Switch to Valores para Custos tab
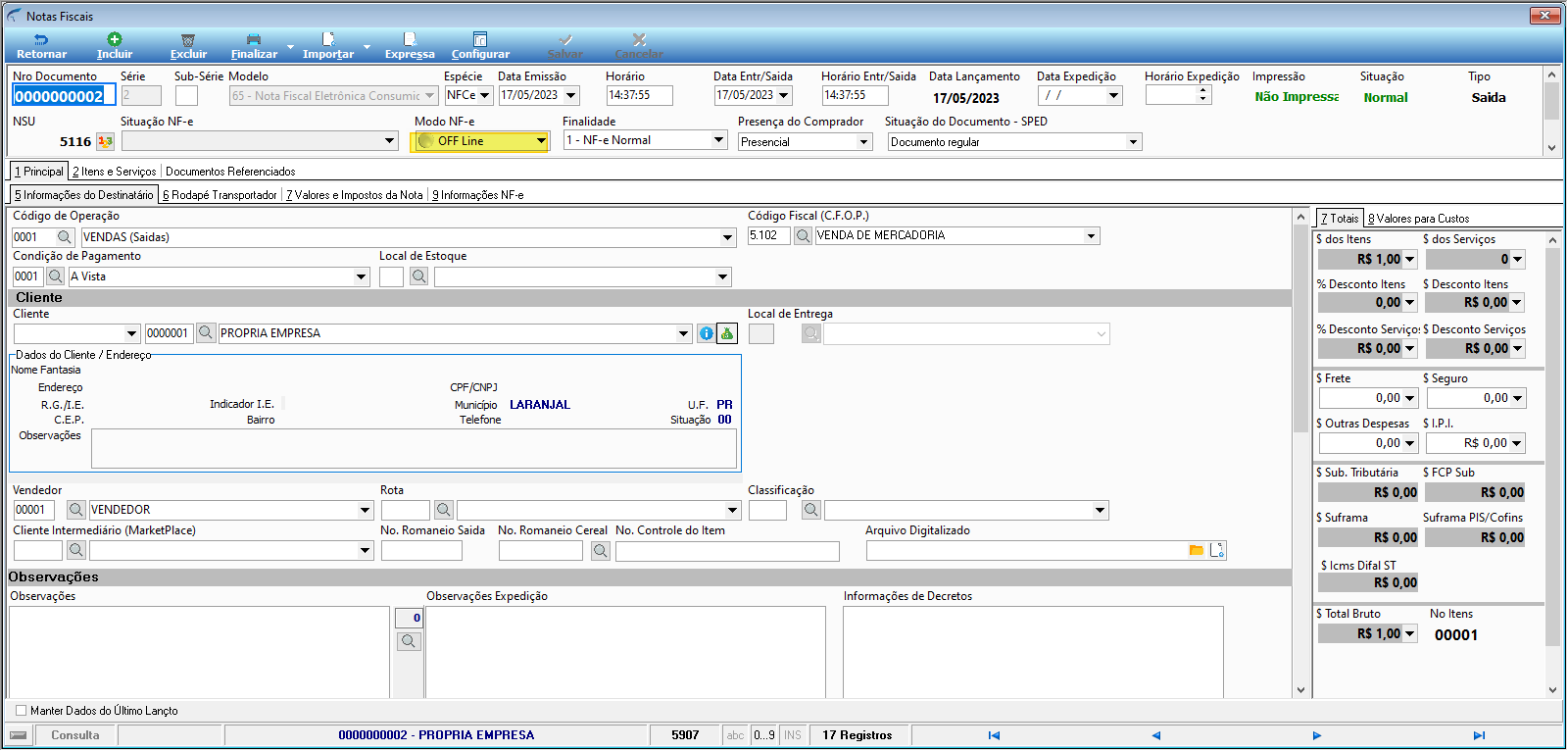 (1419, 219)
